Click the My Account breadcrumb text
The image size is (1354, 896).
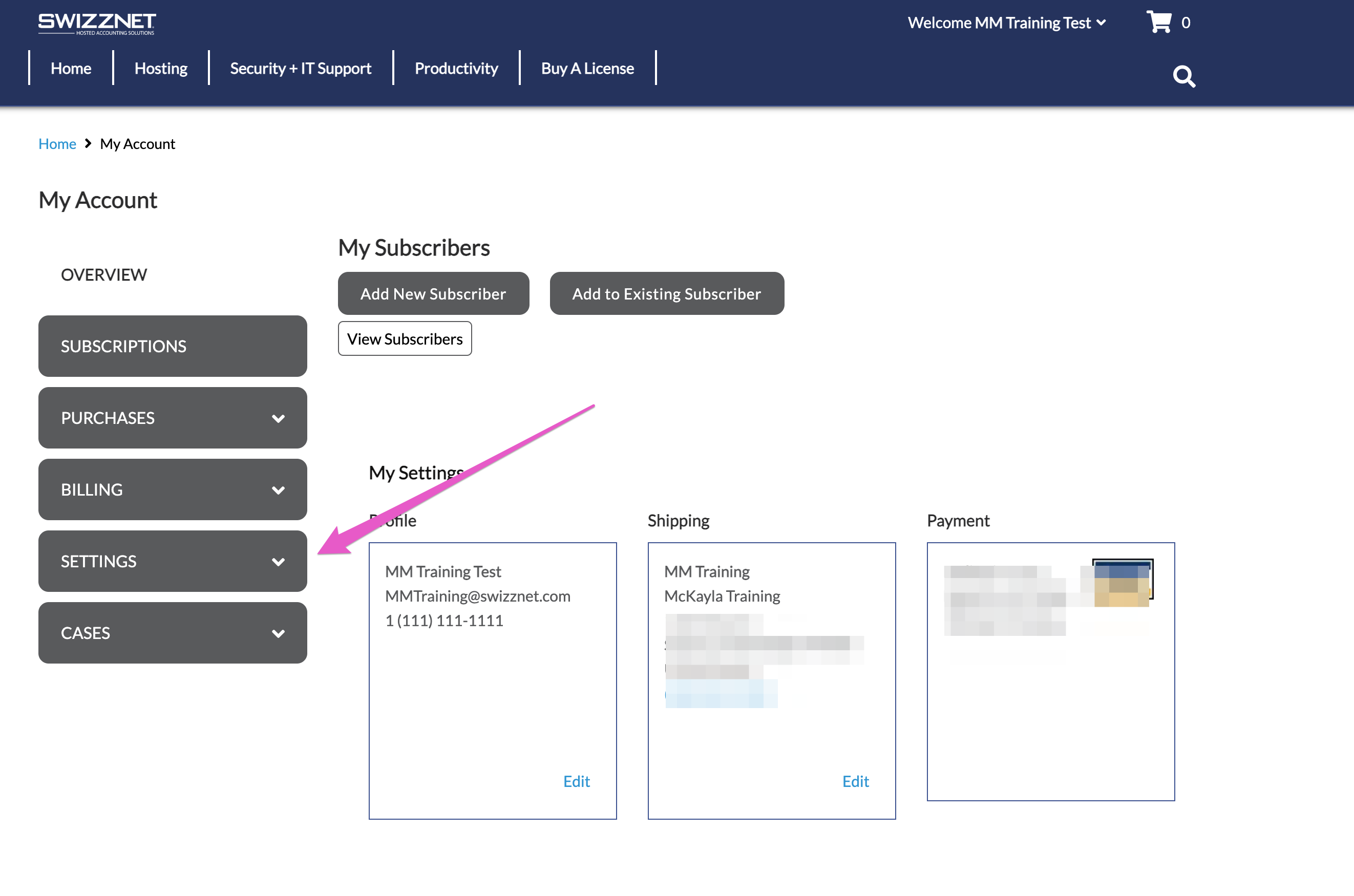coord(138,144)
